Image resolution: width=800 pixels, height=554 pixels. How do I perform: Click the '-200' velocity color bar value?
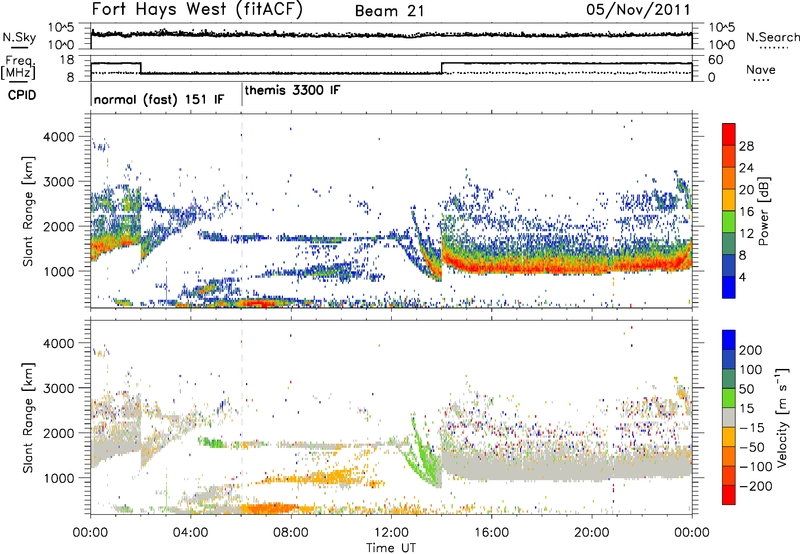[754, 486]
